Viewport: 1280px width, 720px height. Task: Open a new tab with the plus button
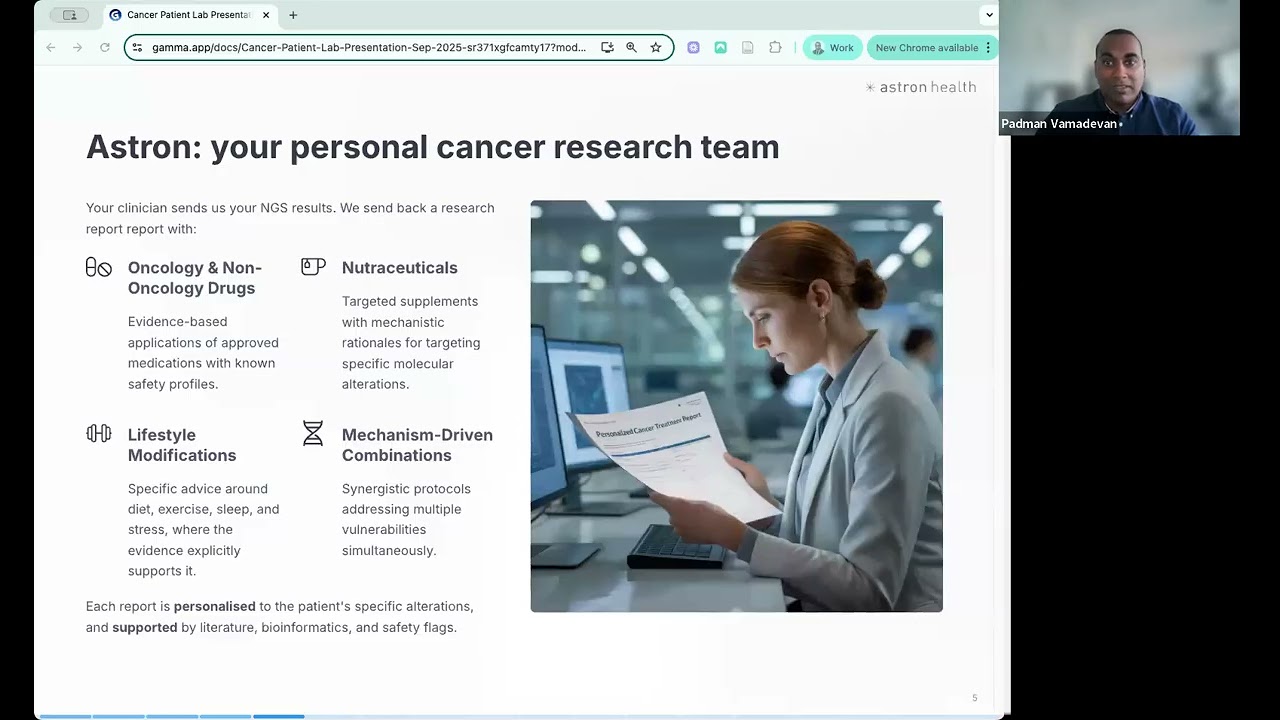click(293, 15)
